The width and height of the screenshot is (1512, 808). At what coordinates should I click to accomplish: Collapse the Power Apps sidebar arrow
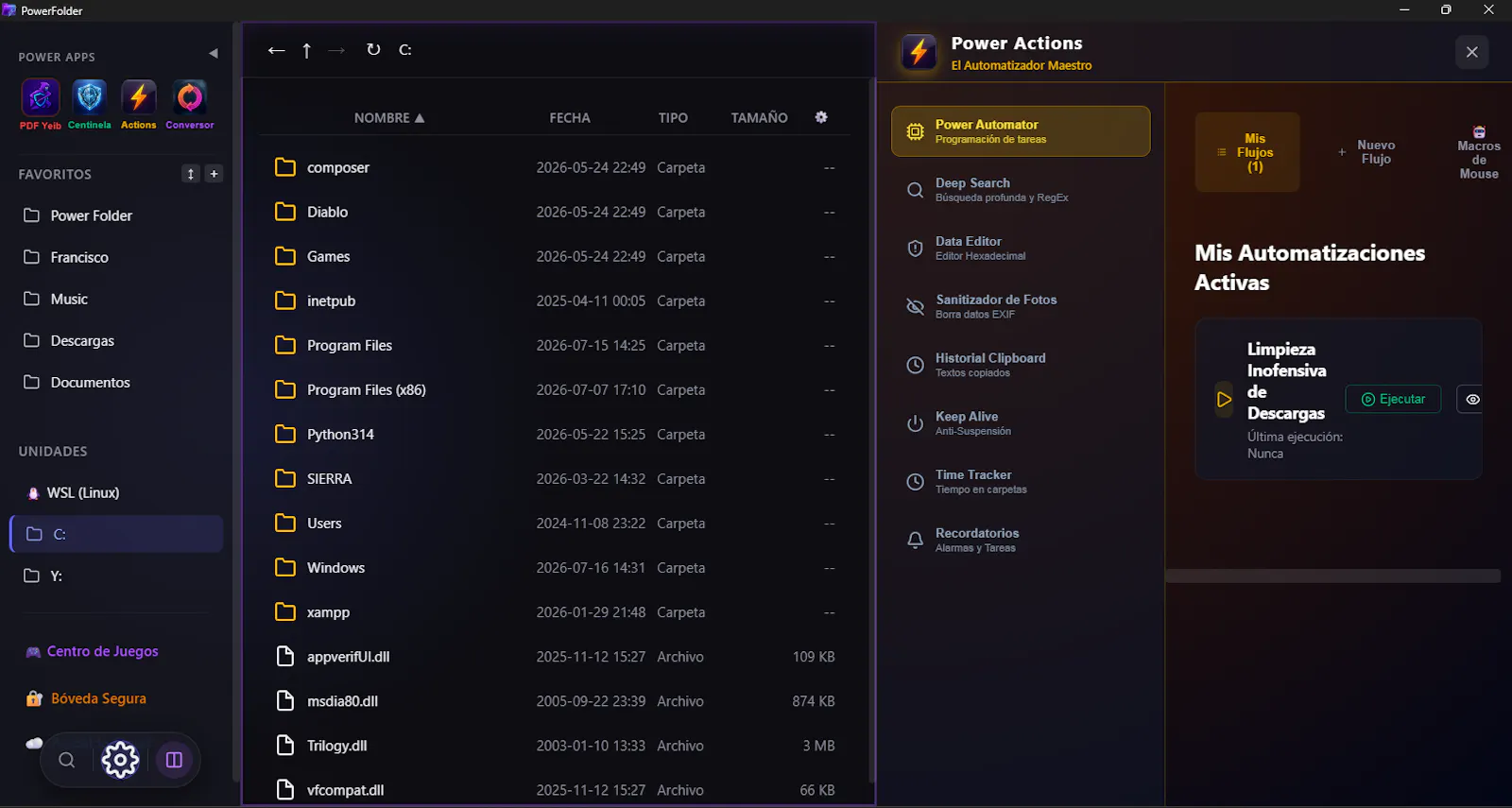tap(214, 54)
